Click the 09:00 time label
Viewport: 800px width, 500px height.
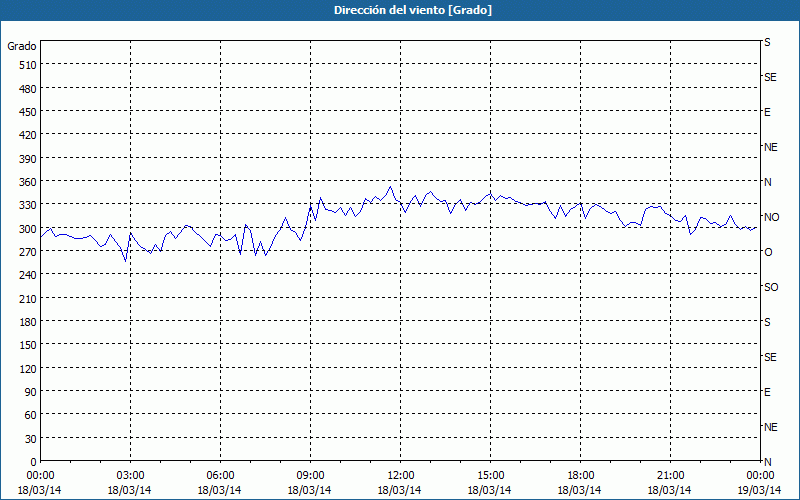pos(310,476)
